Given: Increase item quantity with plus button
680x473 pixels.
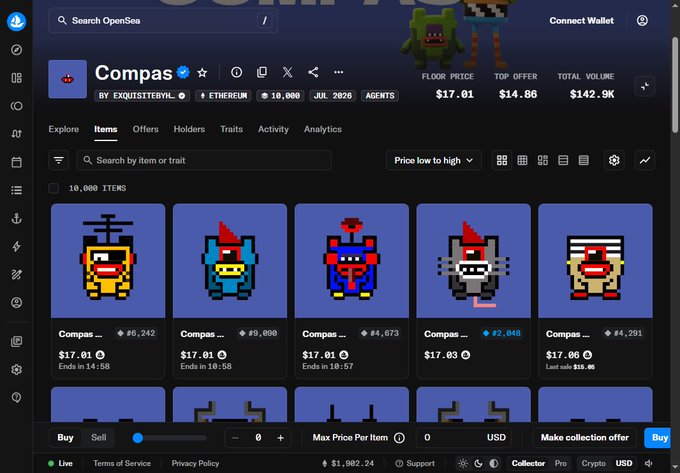Looking at the screenshot, I should (281, 438).
